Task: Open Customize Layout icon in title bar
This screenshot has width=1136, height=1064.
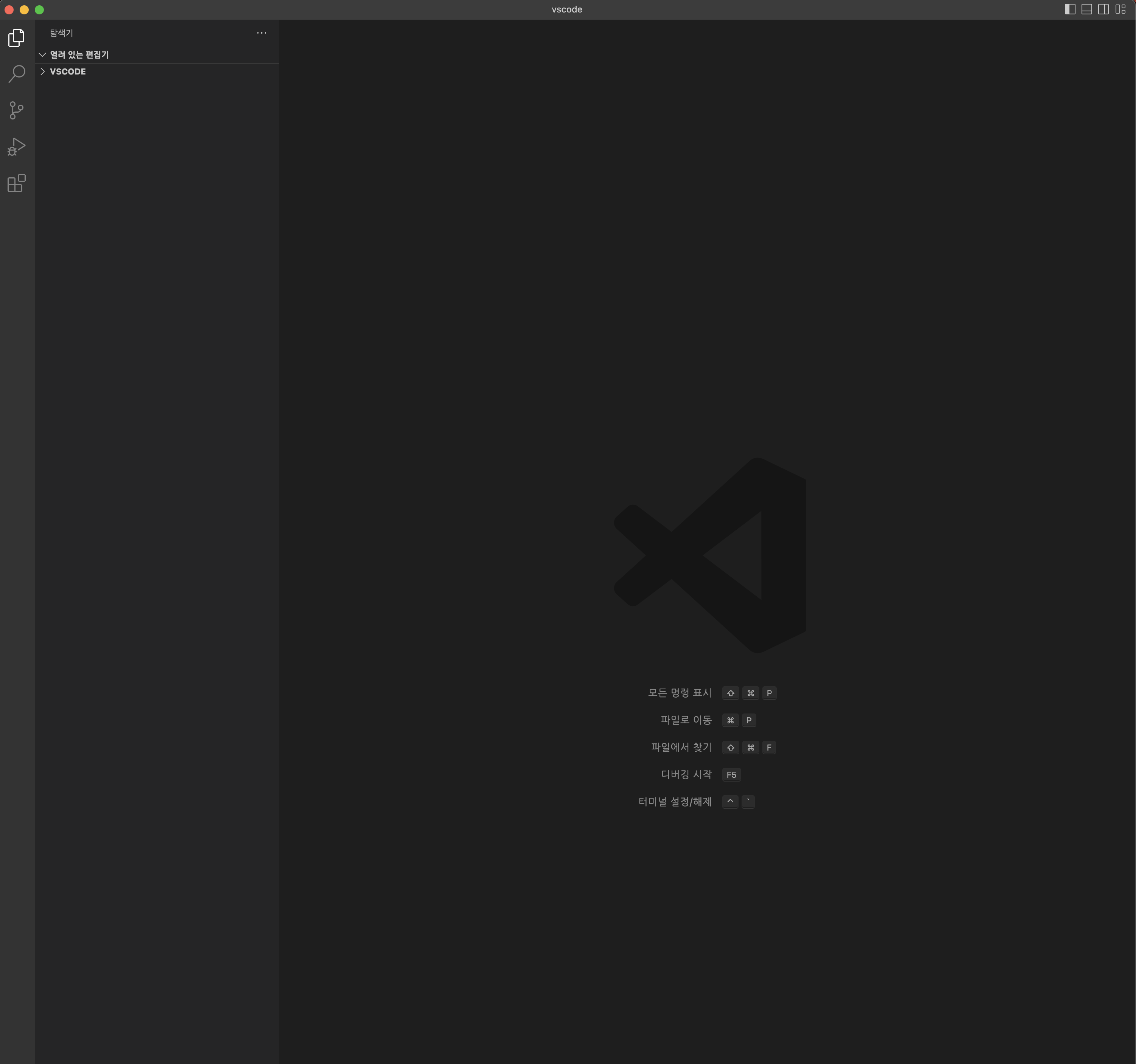Action: [1120, 9]
